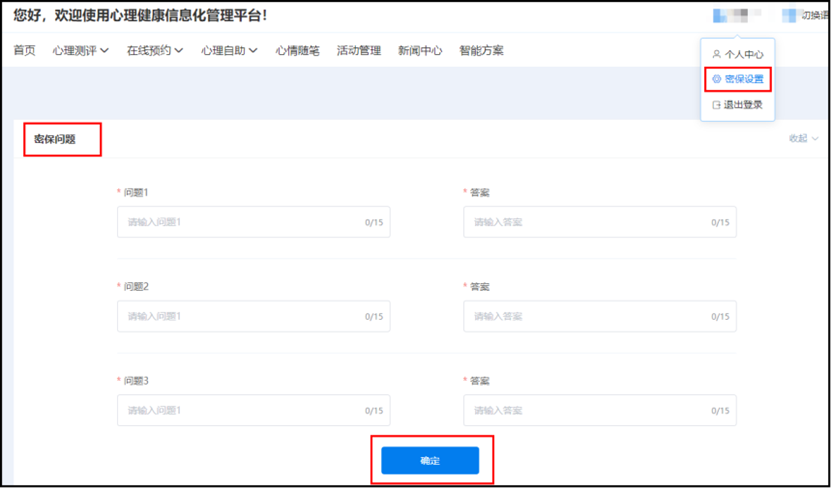The width and height of the screenshot is (831, 488).
Task: Click the 问题3 input field
Action: point(240,411)
